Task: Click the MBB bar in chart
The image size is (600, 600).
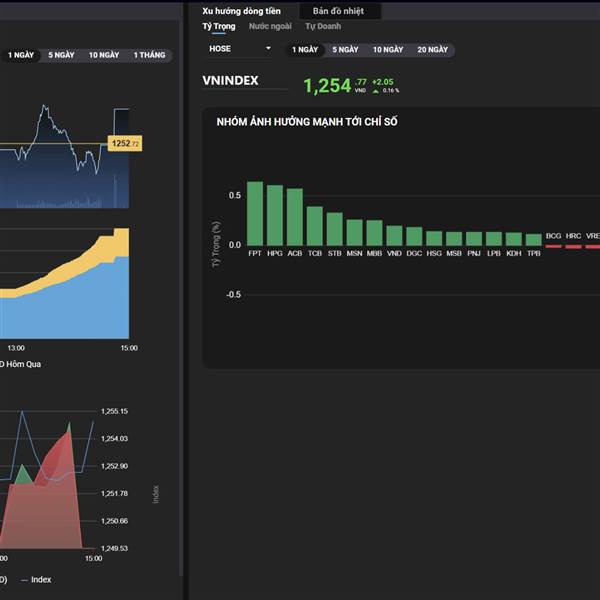Action: click(x=374, y=233)
